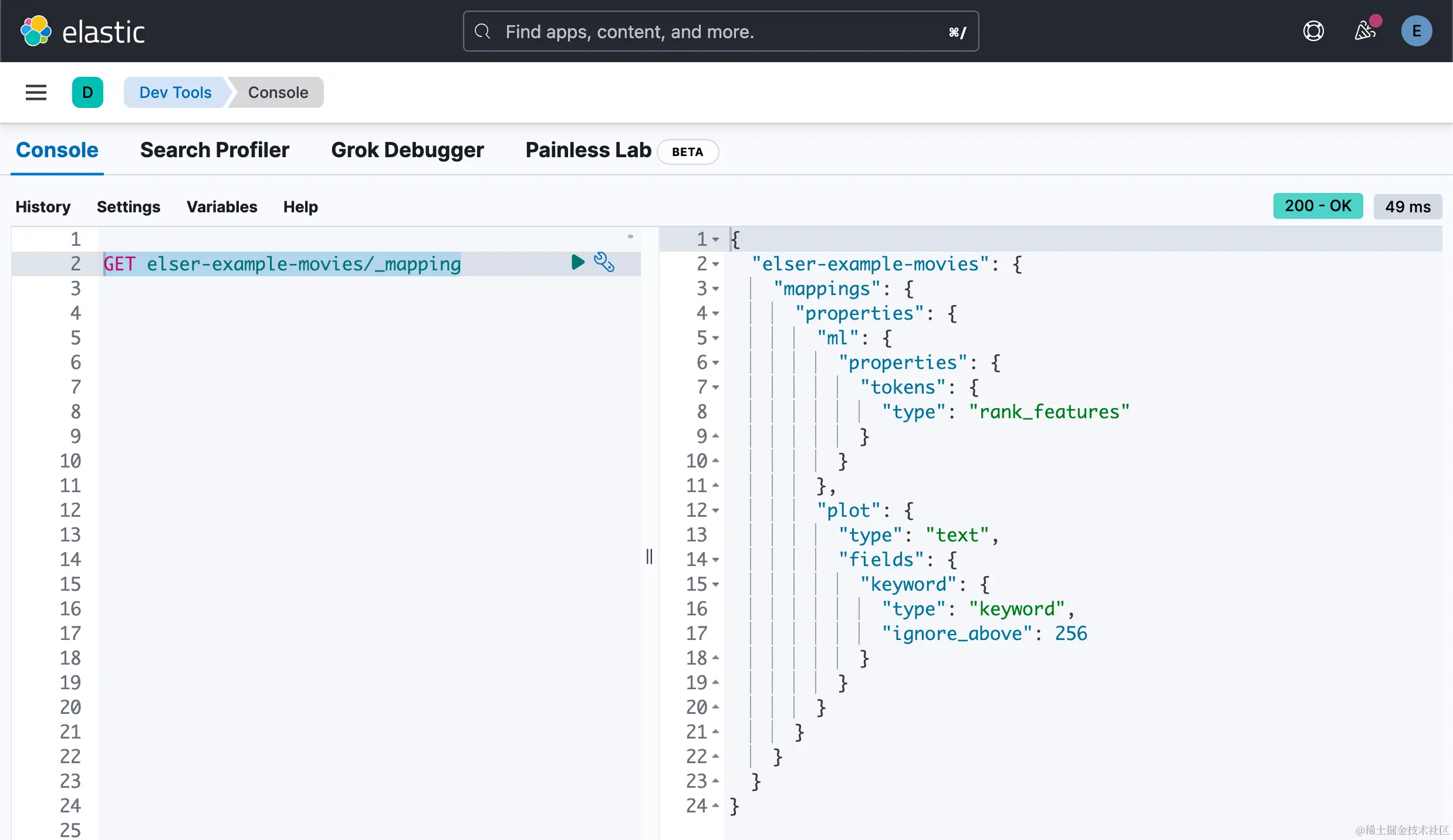Open the newsfeed notifications icon
This screenshot has width=1453, height=840.
pos(1365,31)
